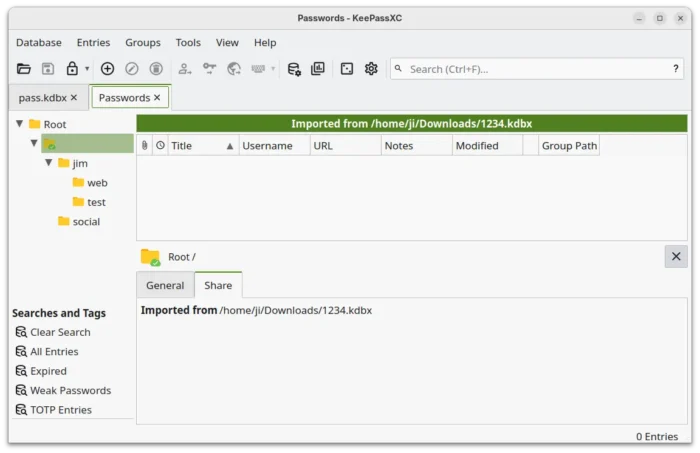Show Weak Passwords search
This screenshot has height=453, width=700.
coord(63,391)
